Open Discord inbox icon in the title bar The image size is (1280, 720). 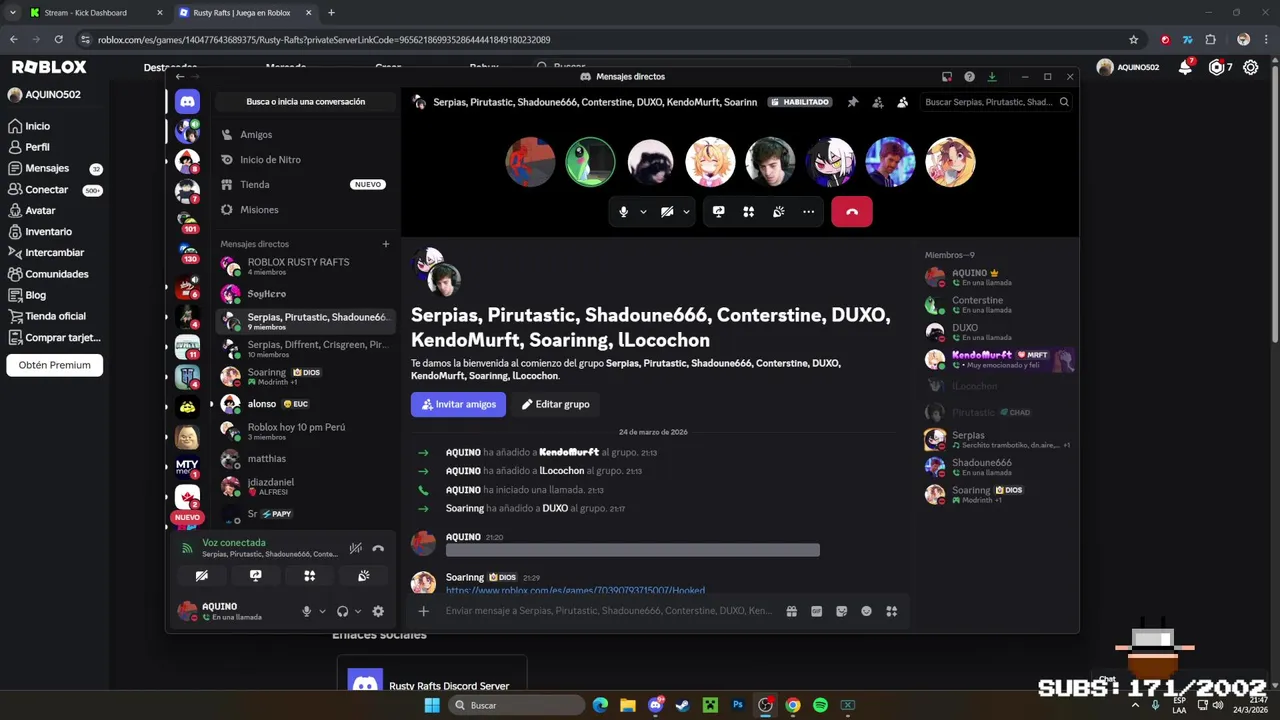(947, 77)
